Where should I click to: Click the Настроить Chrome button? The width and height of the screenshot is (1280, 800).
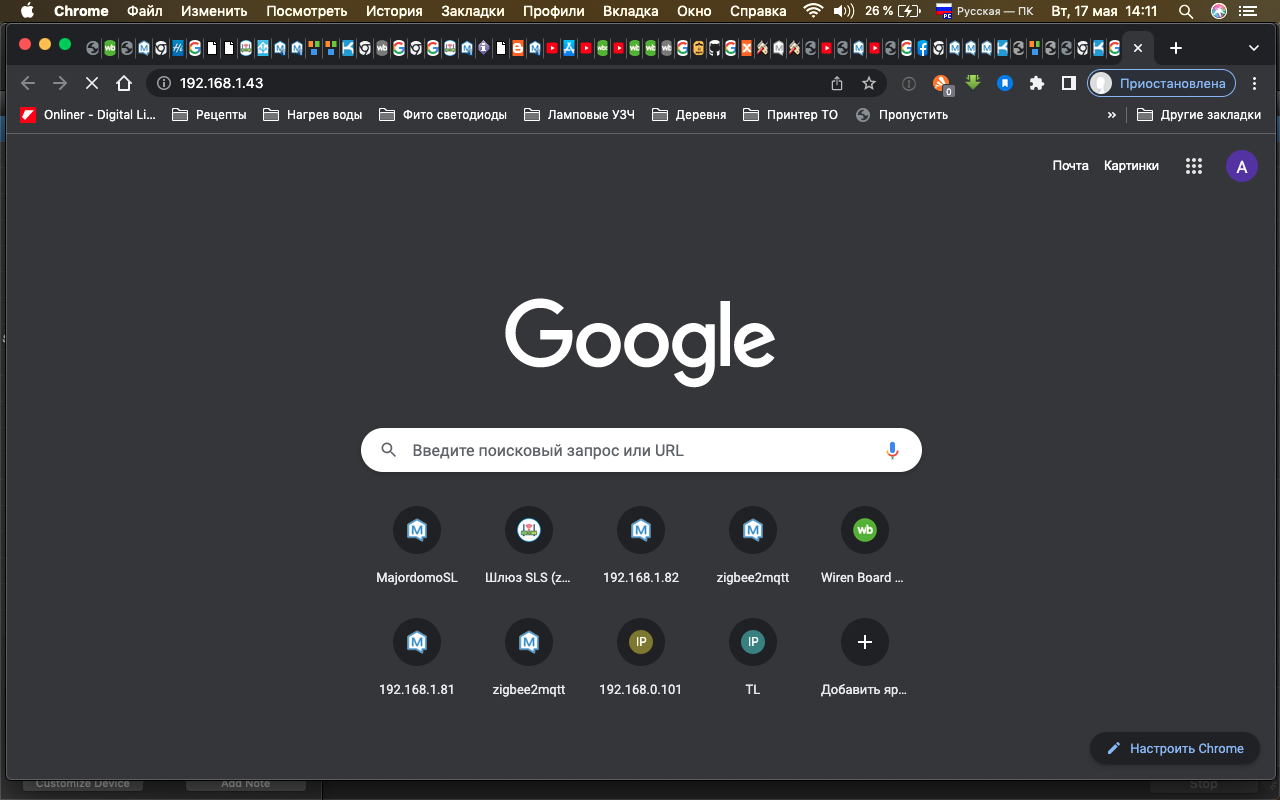click(x=1175, y=748)
